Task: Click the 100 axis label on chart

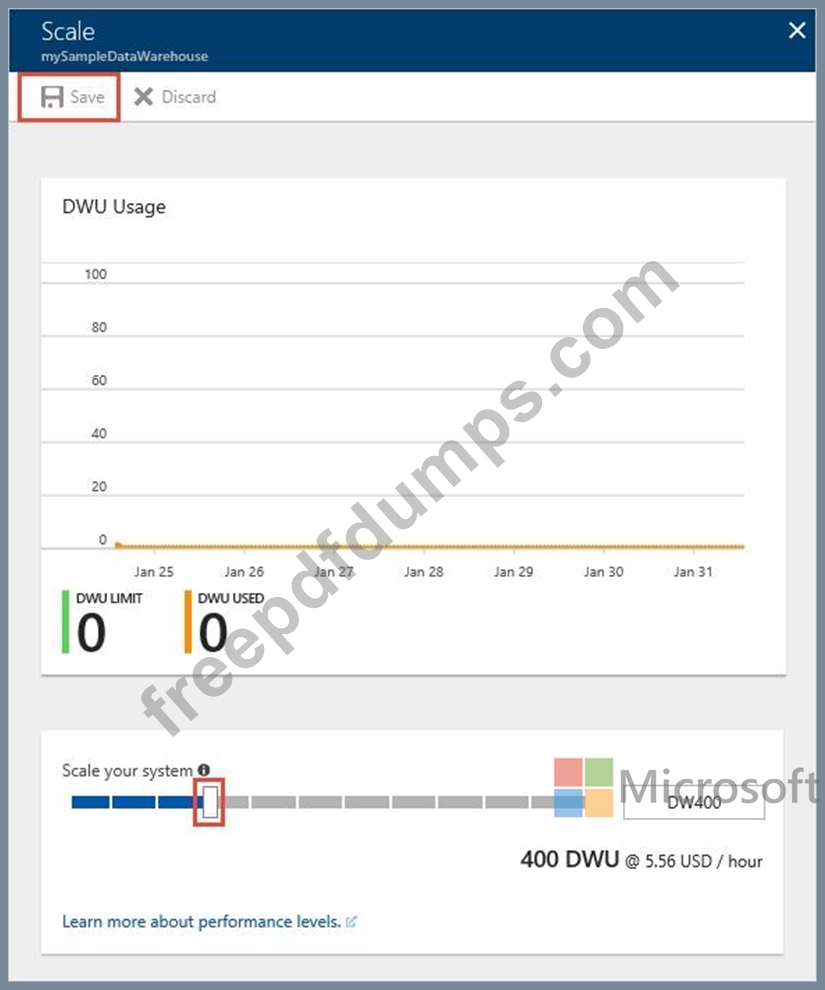Action: (96, 274)
